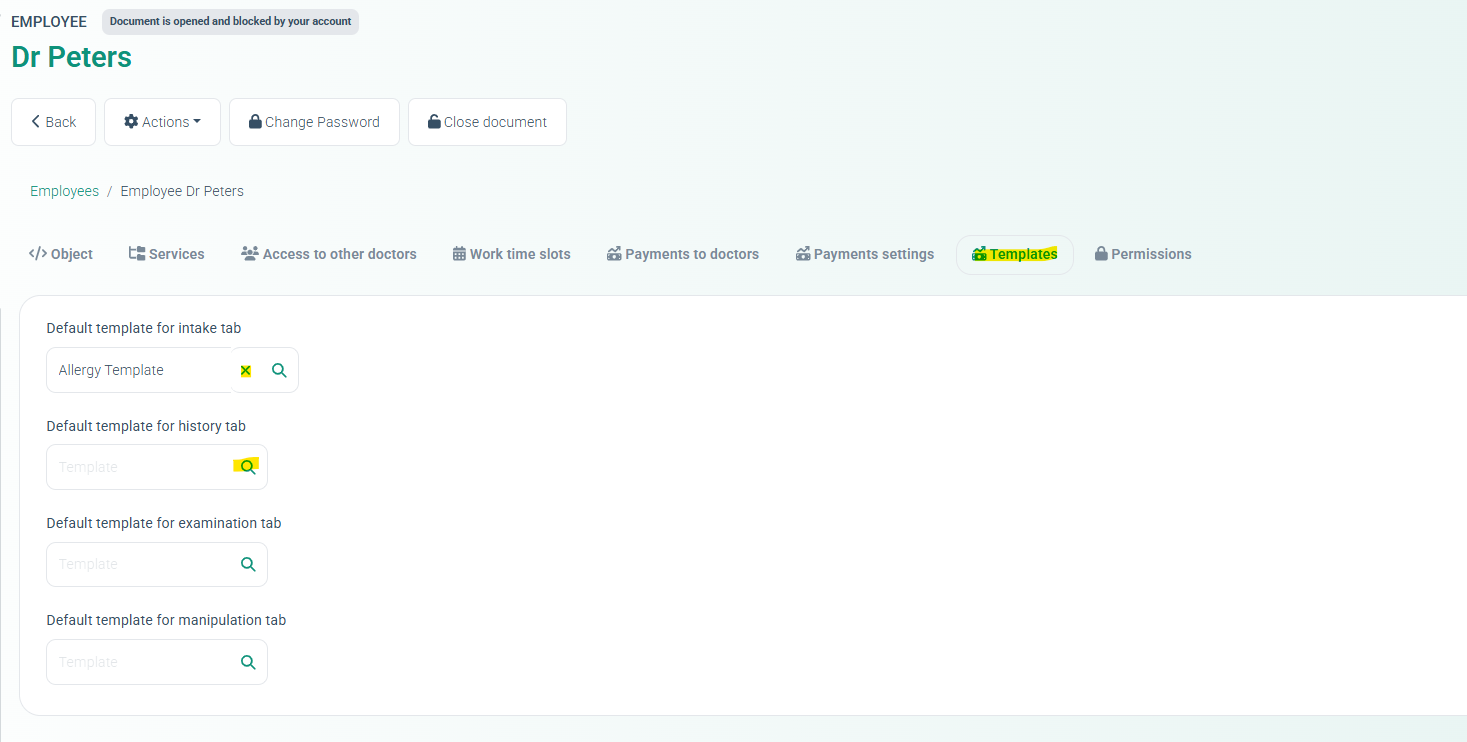Select the Templates tab
This screenshot has width=1467, height=742.
point(1014,254)
